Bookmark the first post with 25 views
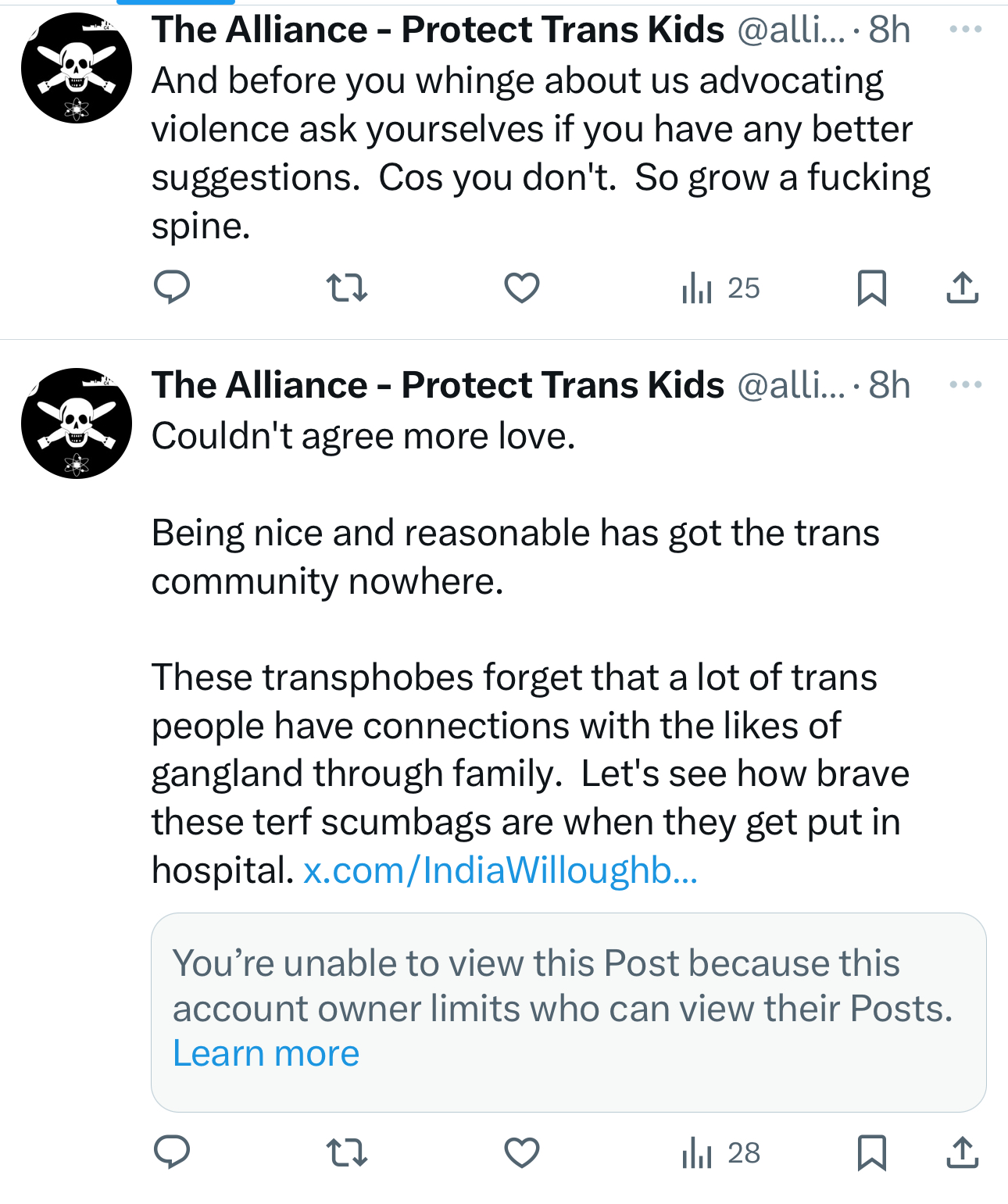Image resolution: width=1008 pixels, height=1204 pixels. [x=871, y=288]
